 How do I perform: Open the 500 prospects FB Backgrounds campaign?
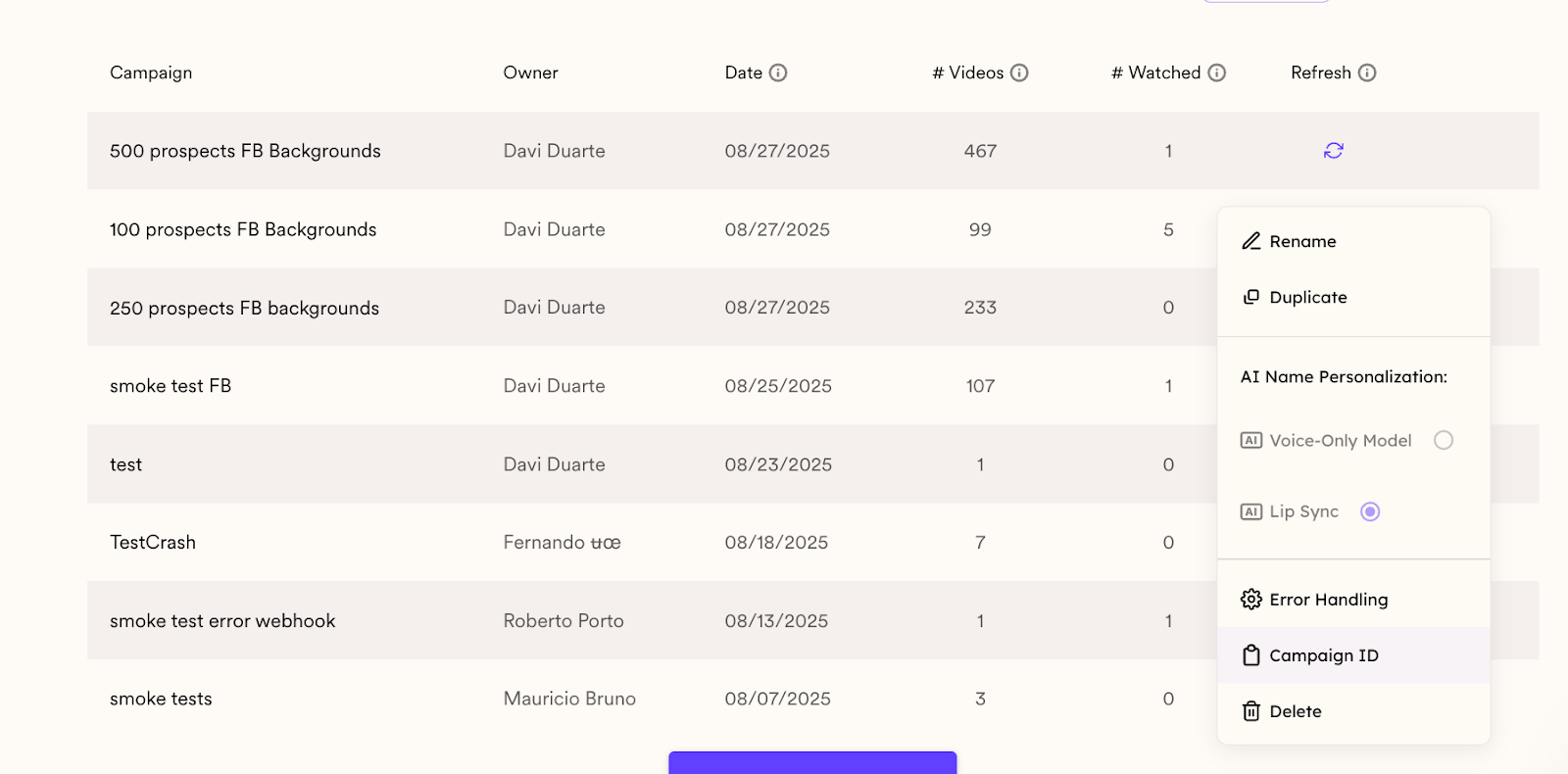pyautogui.click(x=245, y=151)
